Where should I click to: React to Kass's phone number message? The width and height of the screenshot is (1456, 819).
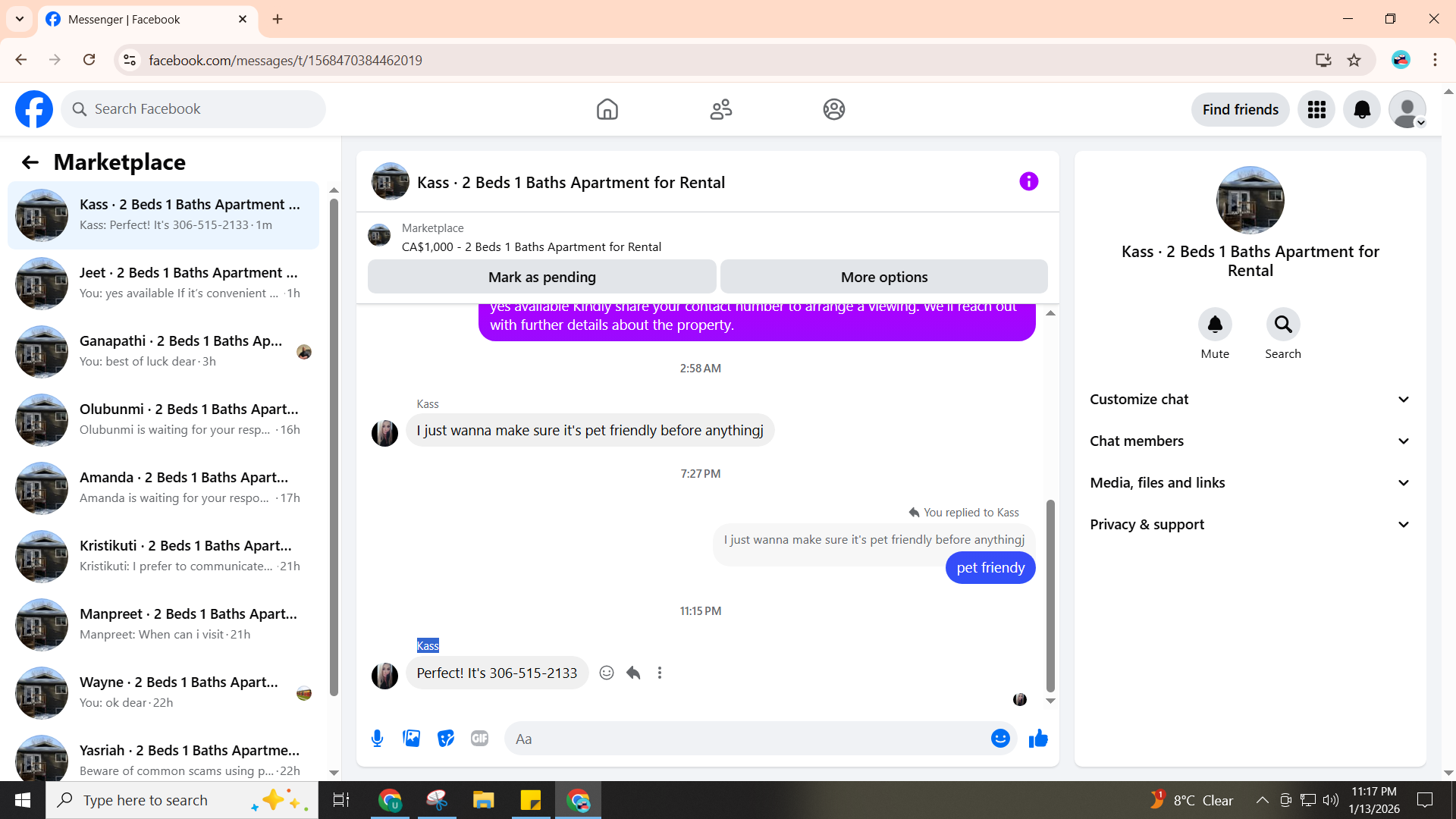pos(607,673)
